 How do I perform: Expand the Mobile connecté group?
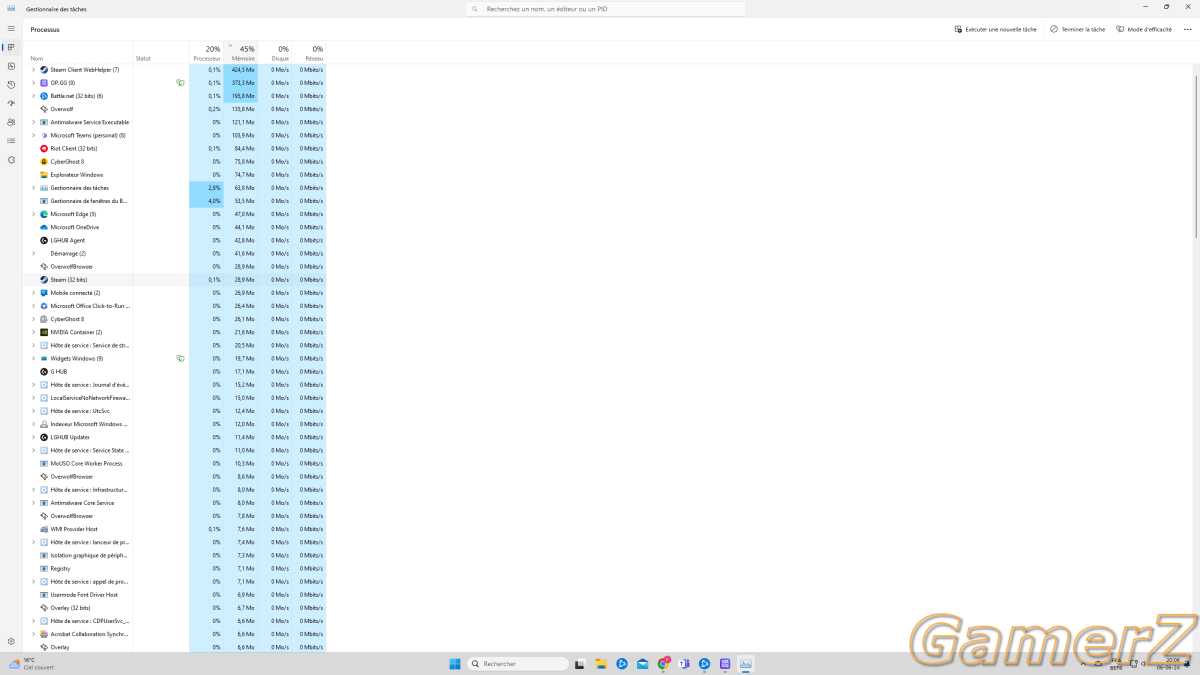coord(33,293)
